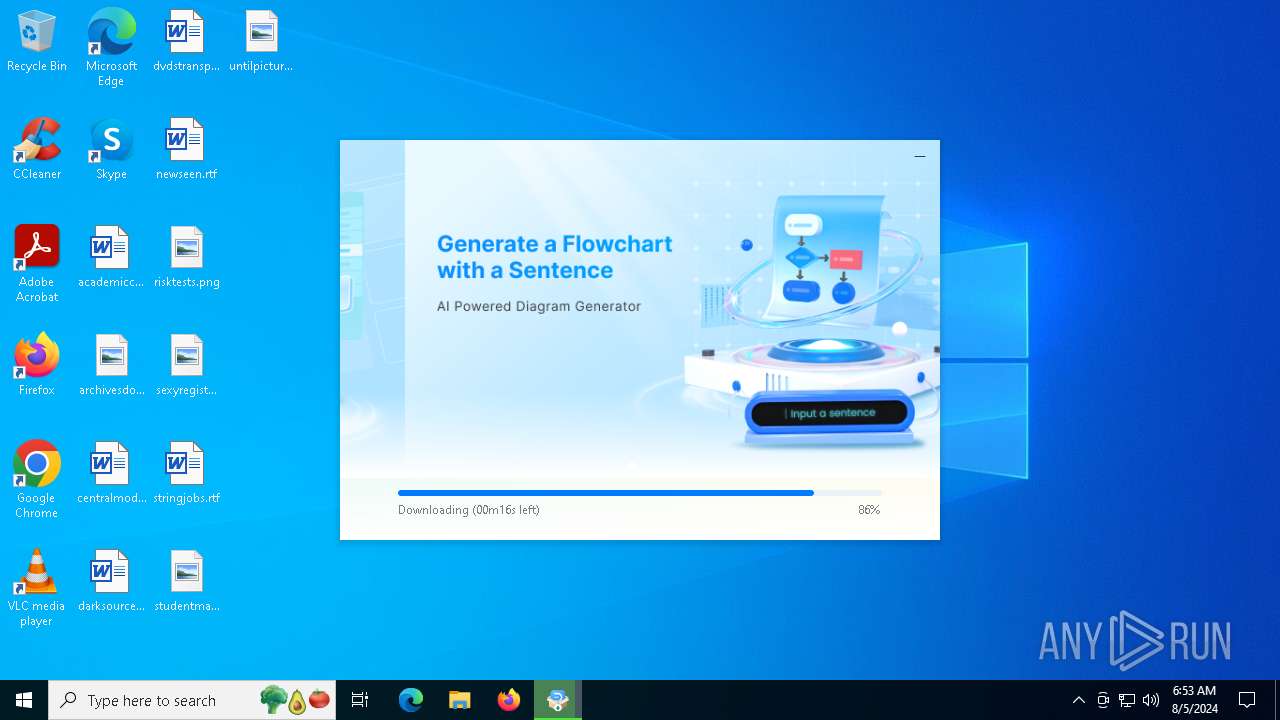This screenshot has width=1280, height=720.
Task: Click the 'Generate a Flowchart with a Sentence' heading
Action: pyautogui.click(x=555, y=257)
